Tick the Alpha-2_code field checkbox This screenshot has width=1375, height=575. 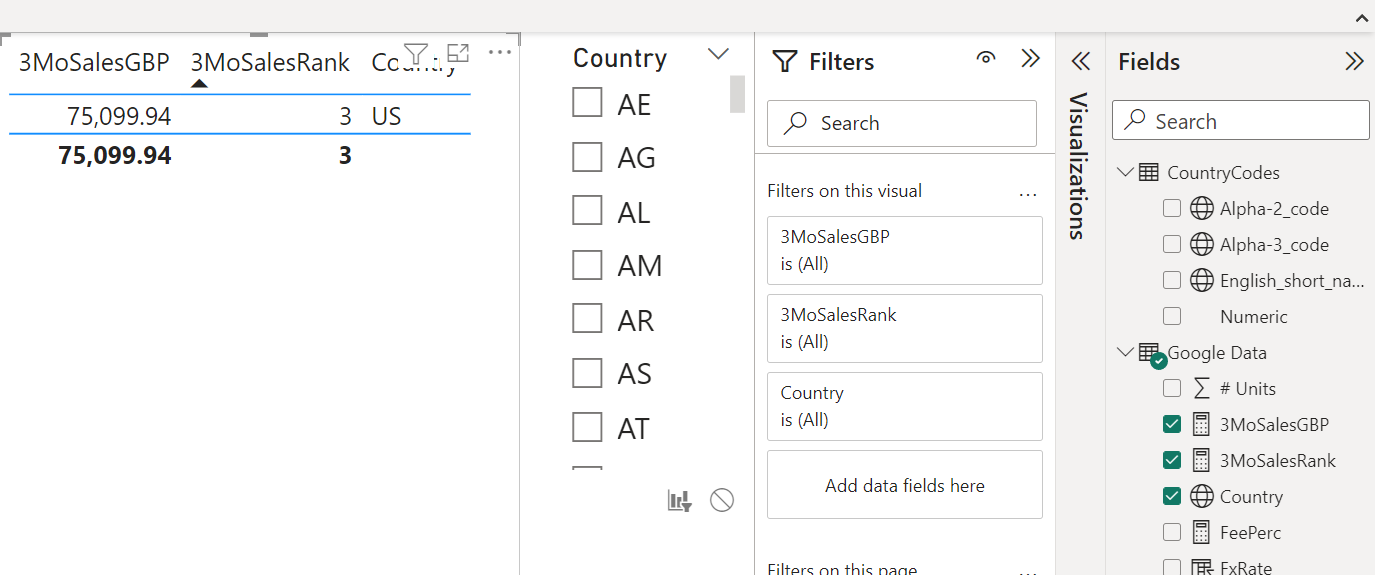(1172, 208)
